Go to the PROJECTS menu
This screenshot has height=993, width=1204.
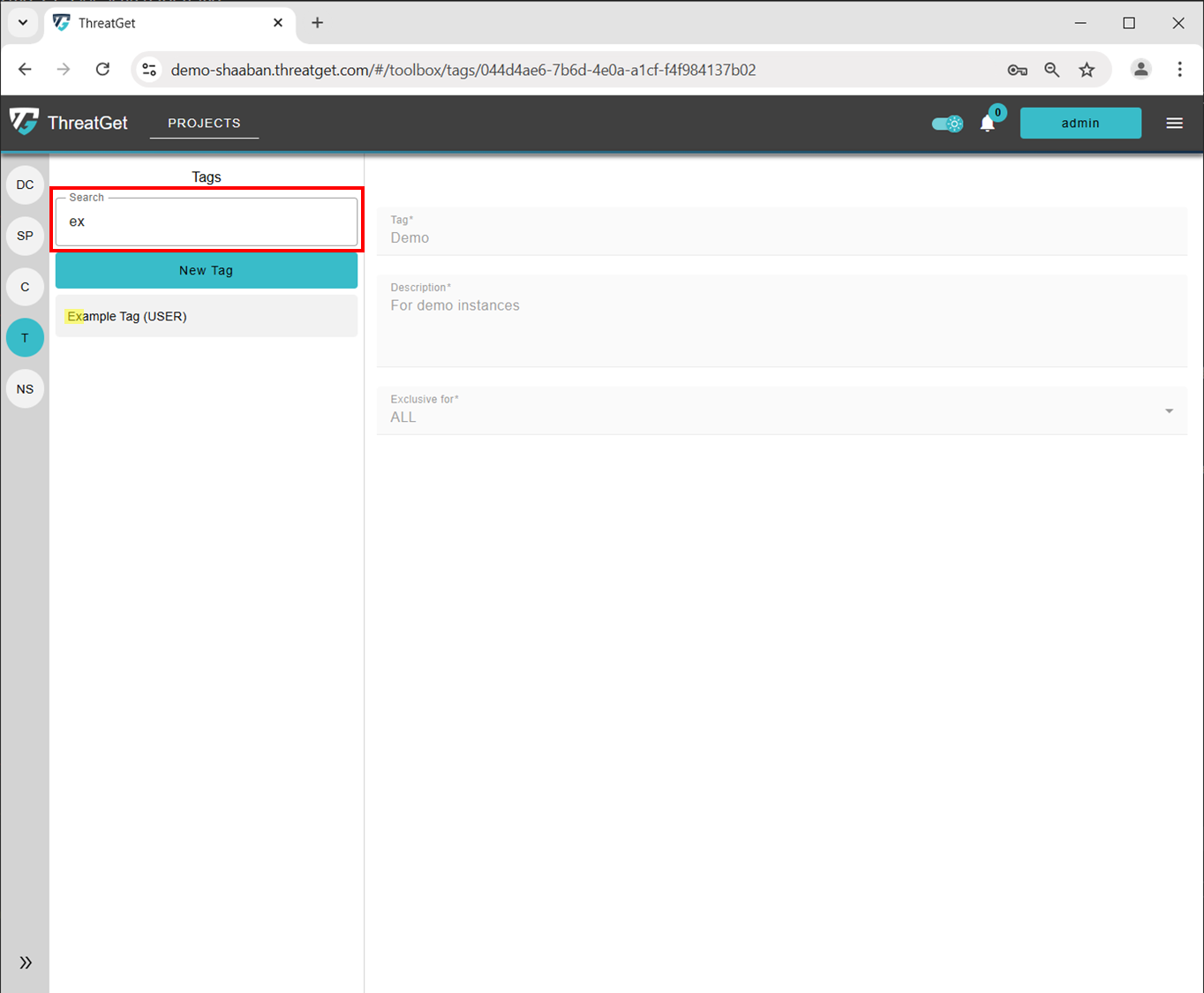coord(204,123)
